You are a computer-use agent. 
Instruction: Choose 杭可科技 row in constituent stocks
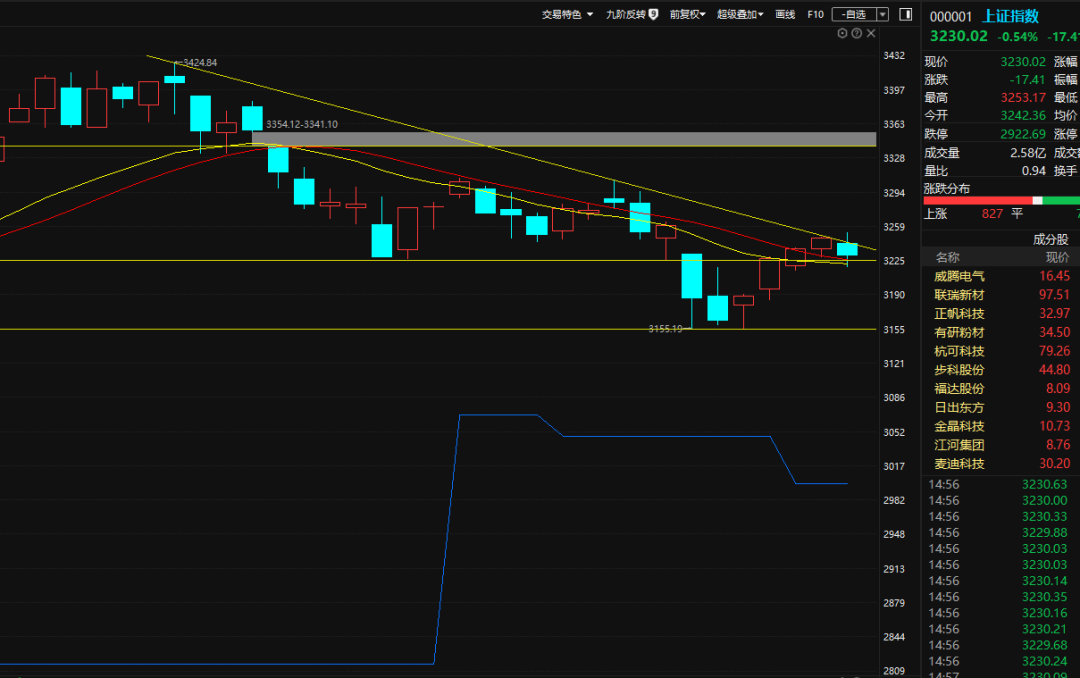pyautogui.click(x=959, y=351)
